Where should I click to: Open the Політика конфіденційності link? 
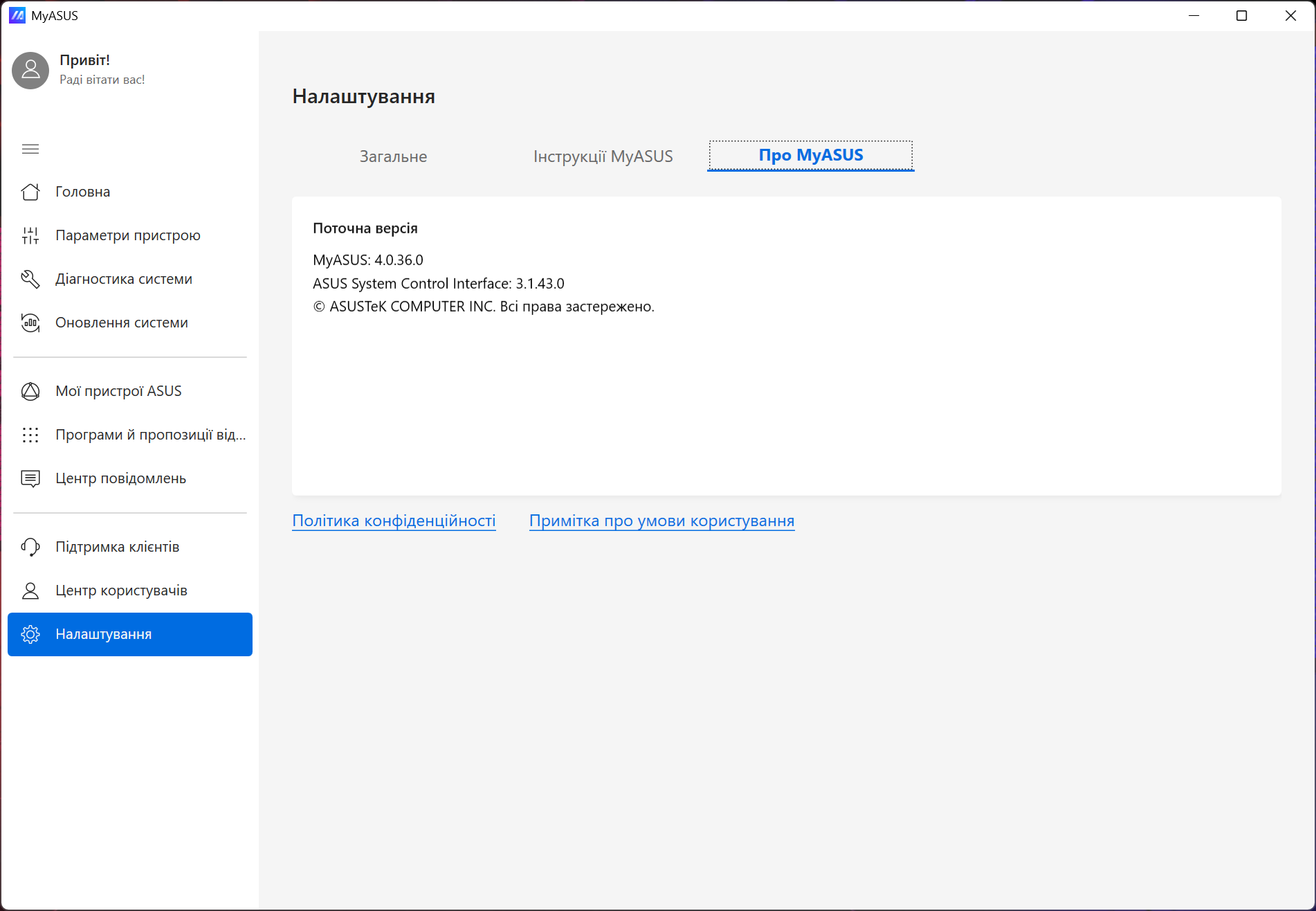394,521
